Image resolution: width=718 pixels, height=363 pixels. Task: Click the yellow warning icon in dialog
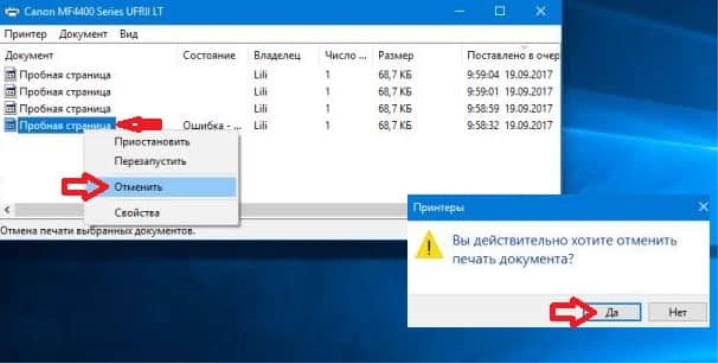click(429, 245)
